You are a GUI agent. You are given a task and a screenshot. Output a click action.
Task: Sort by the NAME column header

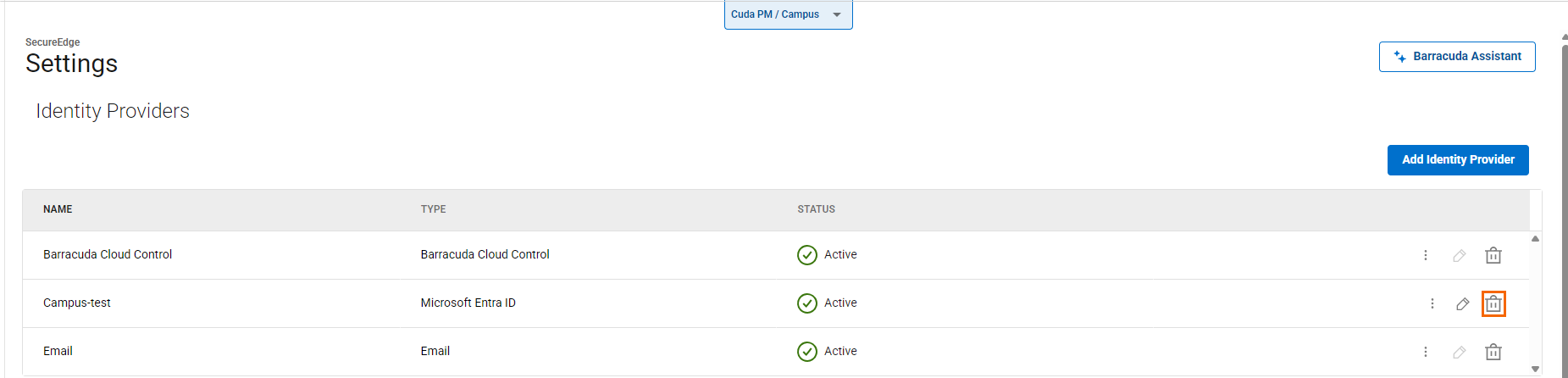point(58,209)
